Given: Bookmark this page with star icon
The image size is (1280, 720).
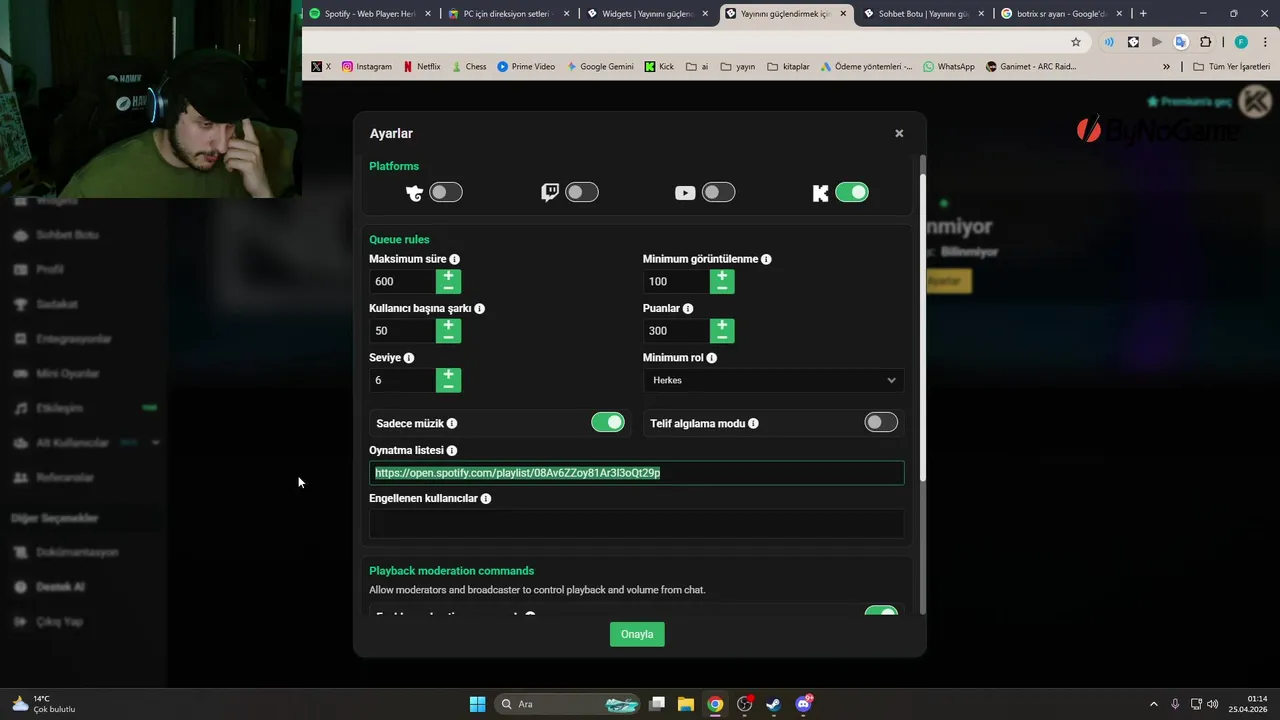Looking at the screenshot, I should point(1076,42).
